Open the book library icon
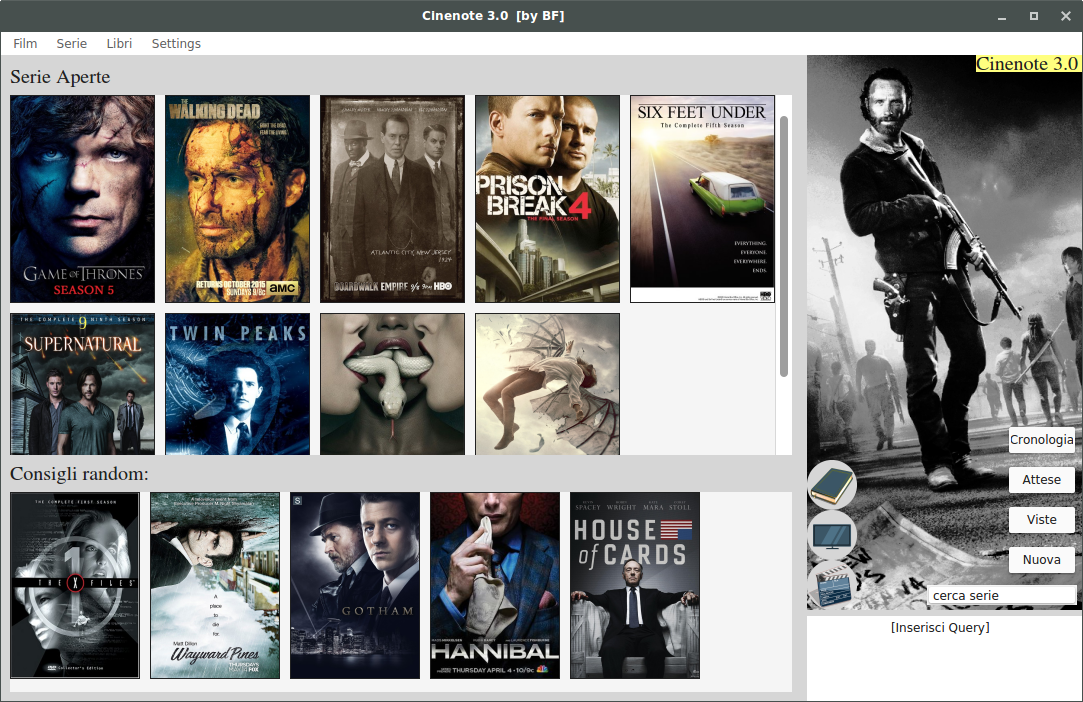 click(x=832, y=484)
